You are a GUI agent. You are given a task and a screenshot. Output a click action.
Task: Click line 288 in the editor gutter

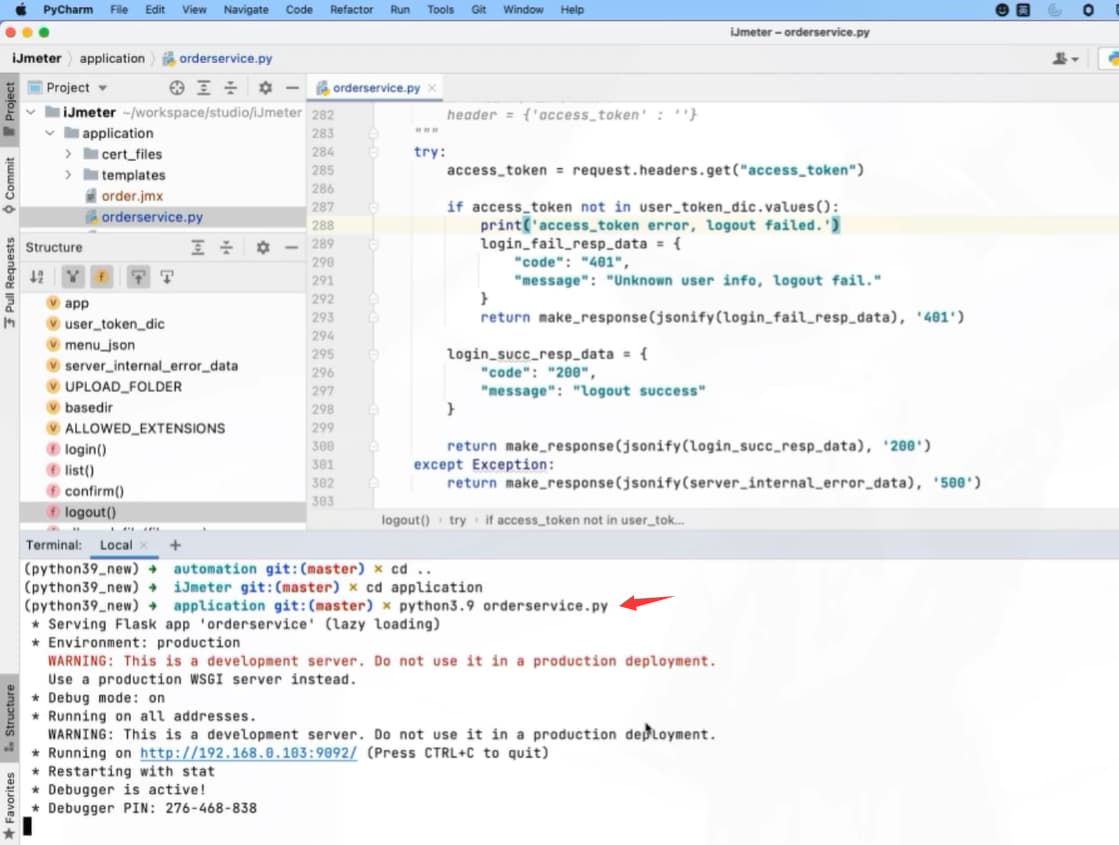pos(323,226)
